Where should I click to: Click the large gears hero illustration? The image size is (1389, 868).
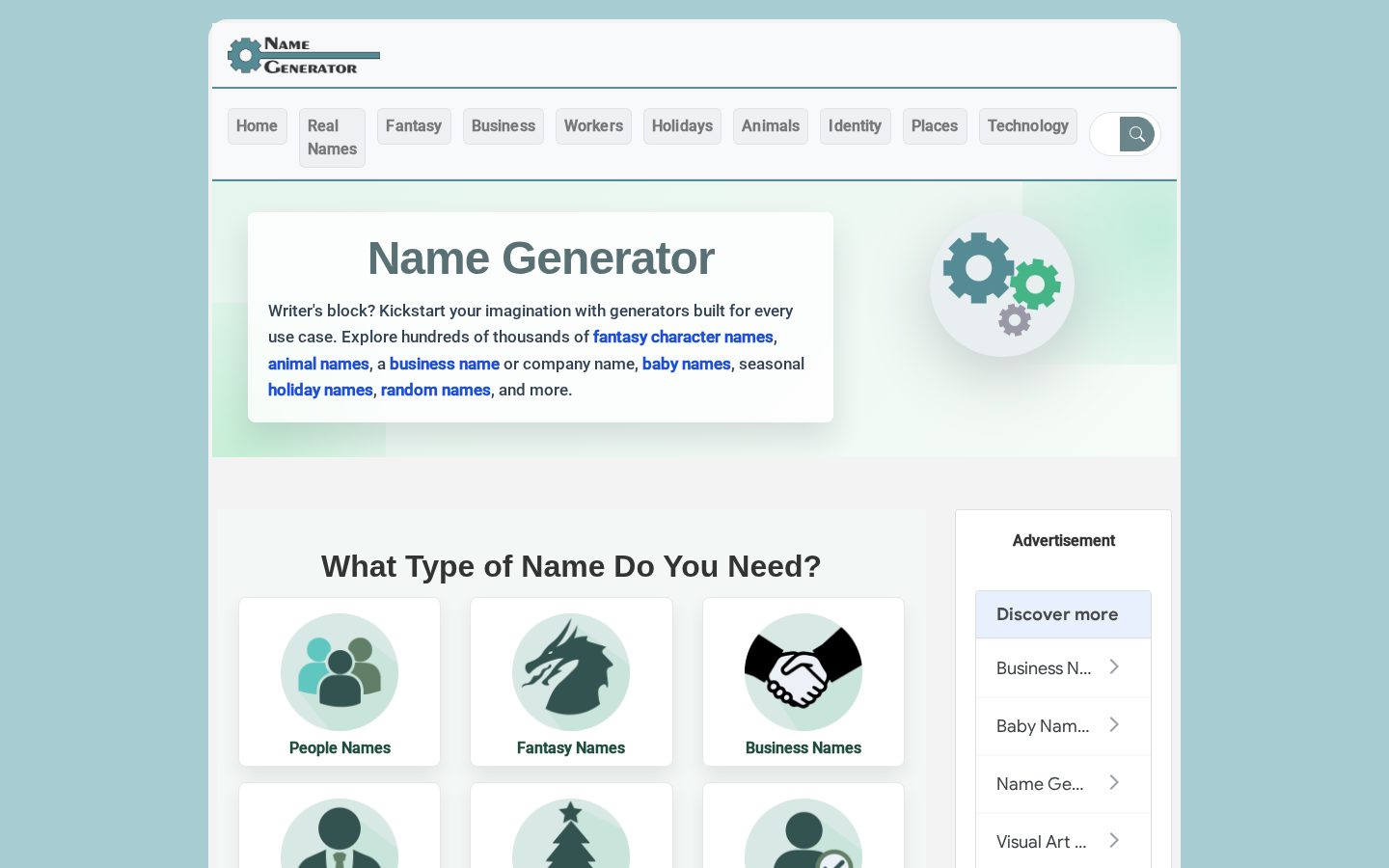1002,285
